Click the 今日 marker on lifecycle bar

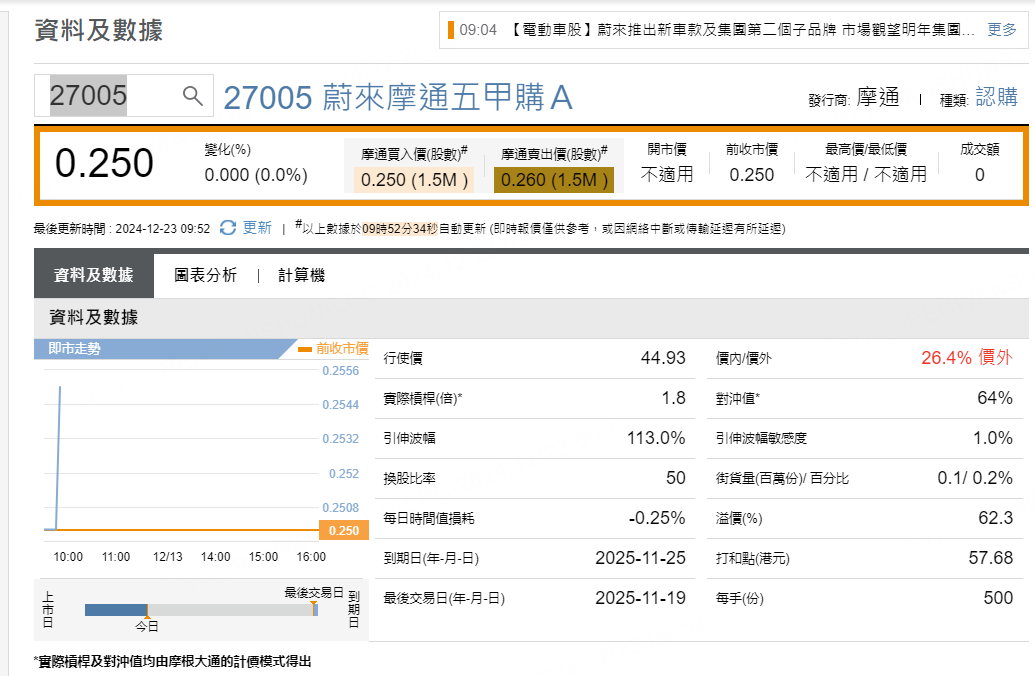[x=147, y=624]
